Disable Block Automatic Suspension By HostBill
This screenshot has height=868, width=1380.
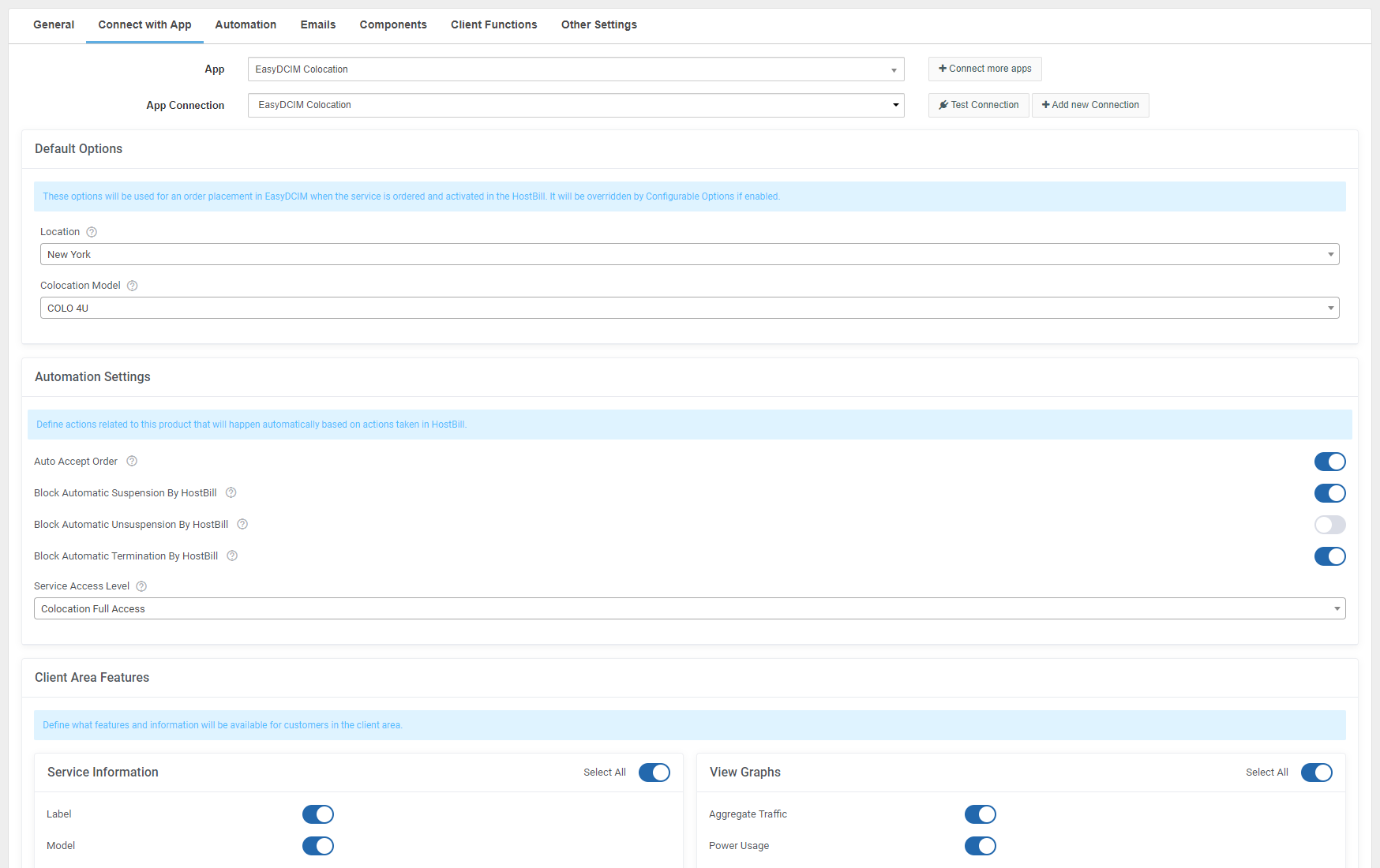click(x=1329, y=493)
